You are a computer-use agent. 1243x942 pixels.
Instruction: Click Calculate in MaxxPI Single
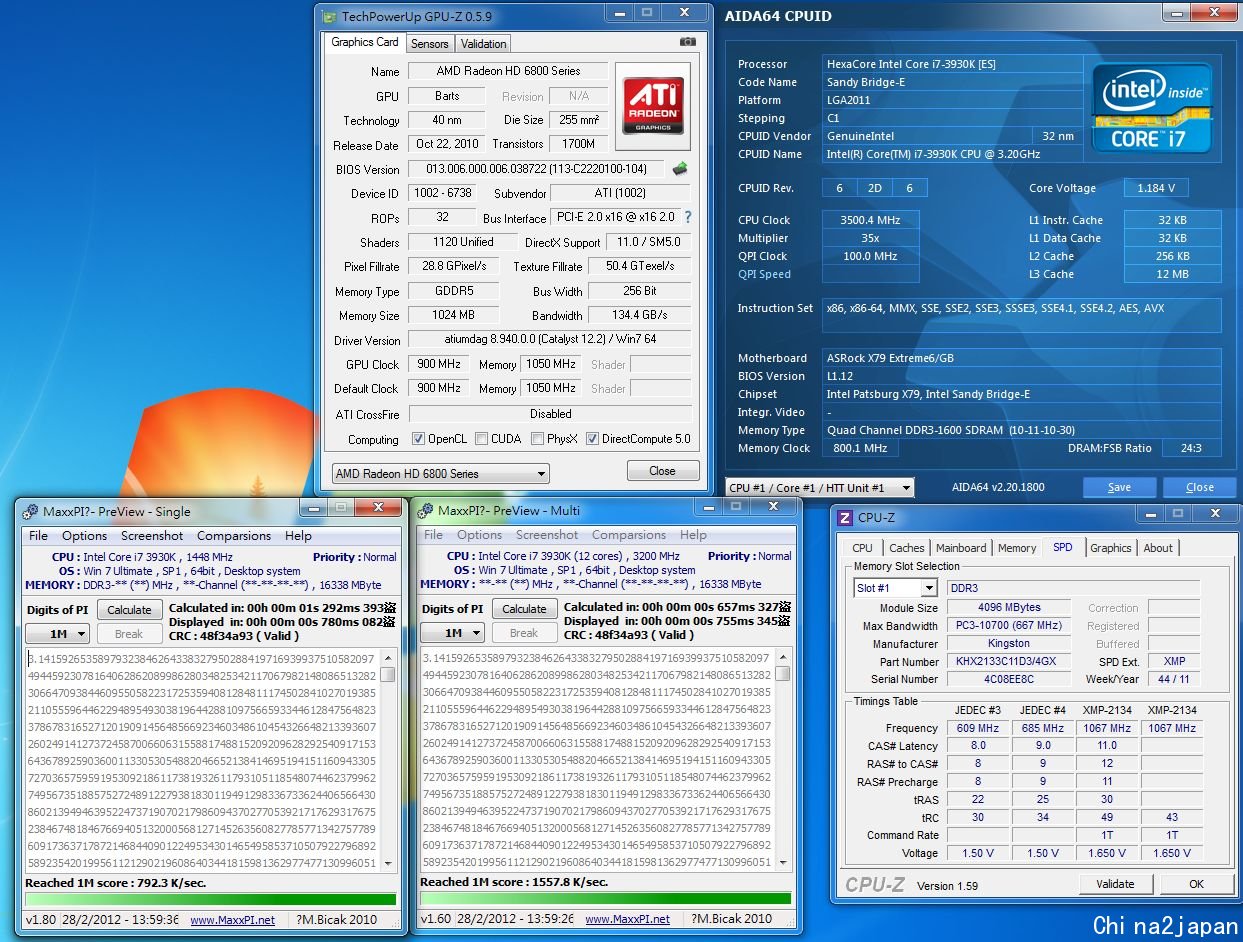[129, 610]
